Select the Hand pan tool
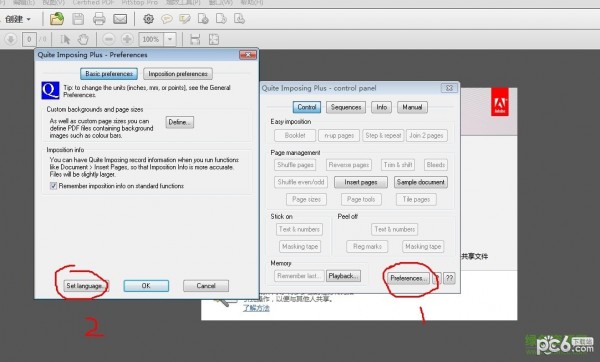Image resolution: width=600 pixels, height=362 pixels. click(83, 39)
